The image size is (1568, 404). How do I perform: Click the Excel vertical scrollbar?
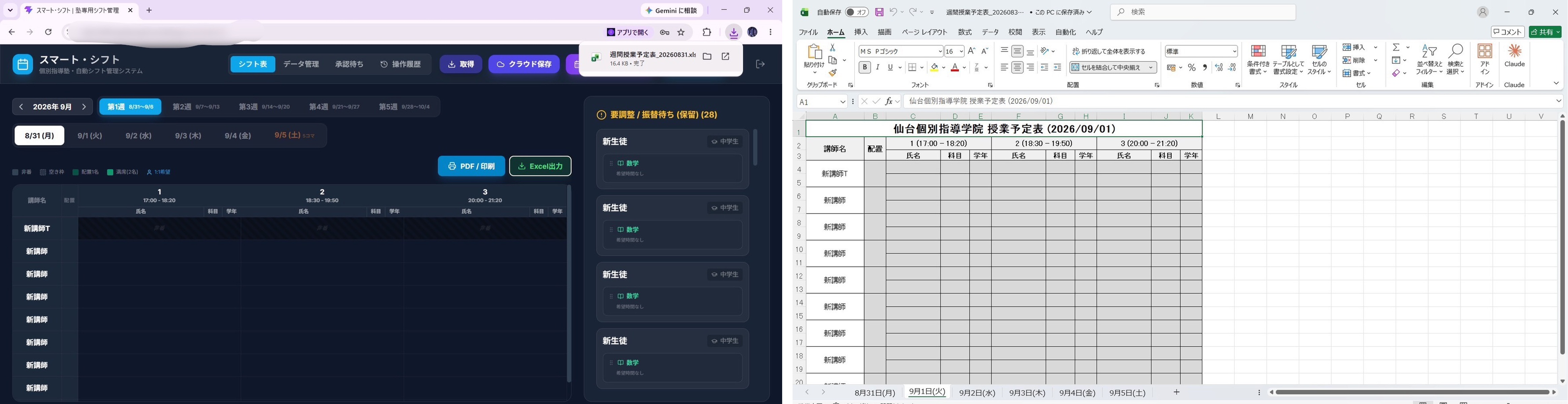coord(1562,237)
